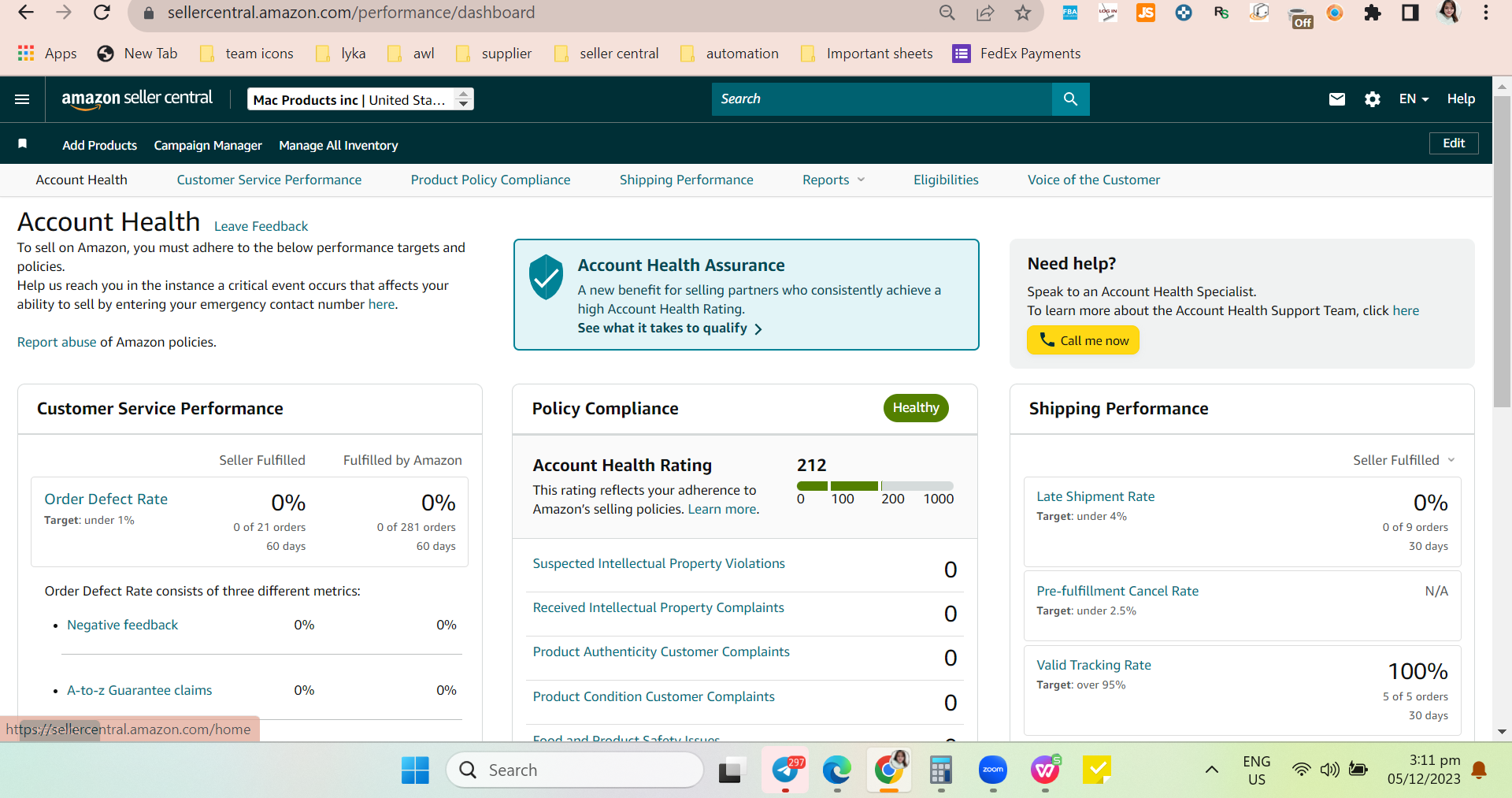Open the Seller Fulfilled dropdown in Shipping Performance
The width and height of the screenshot is (1512, 798).
(x=1404, y=460)
